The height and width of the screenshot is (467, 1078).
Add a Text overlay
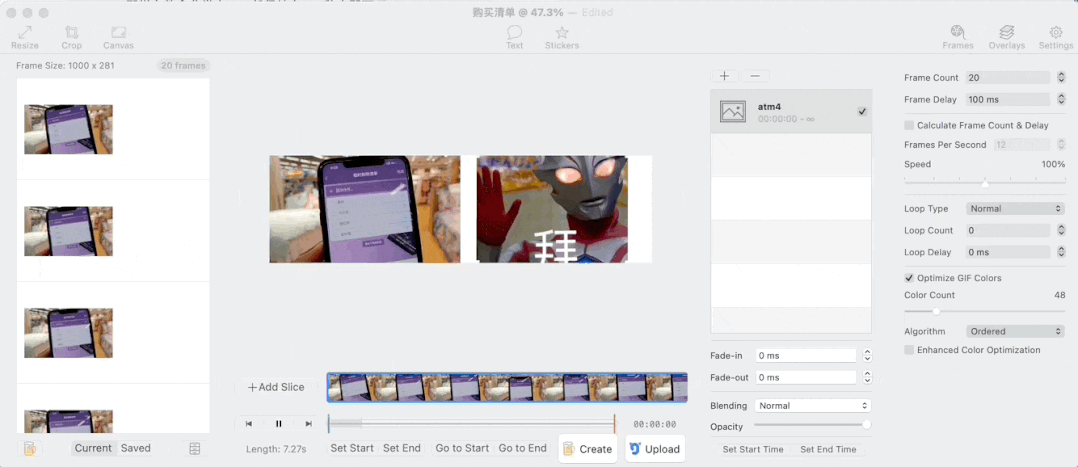[514, 38]
